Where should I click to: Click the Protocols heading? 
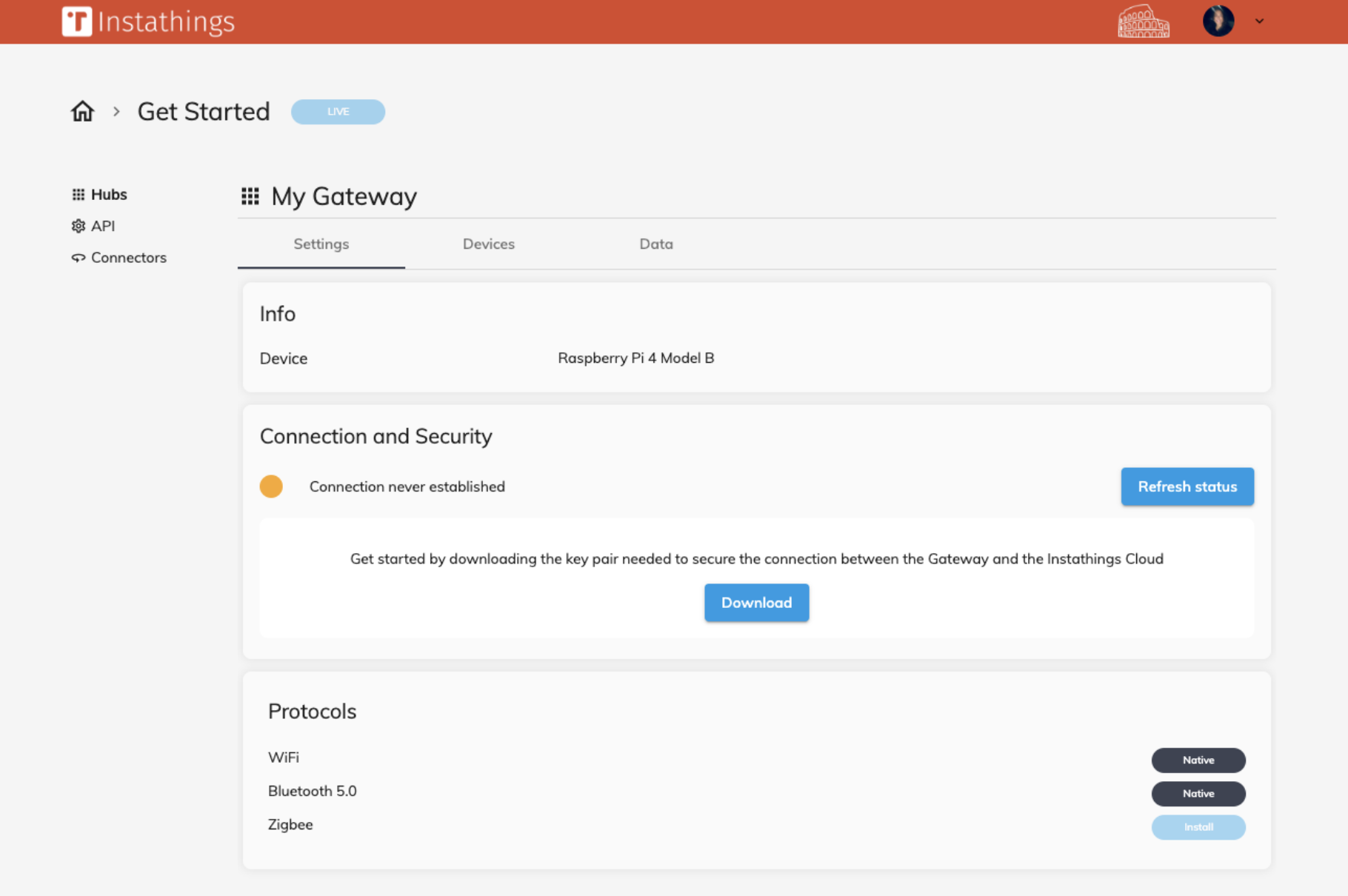click(x=313, y=712)
